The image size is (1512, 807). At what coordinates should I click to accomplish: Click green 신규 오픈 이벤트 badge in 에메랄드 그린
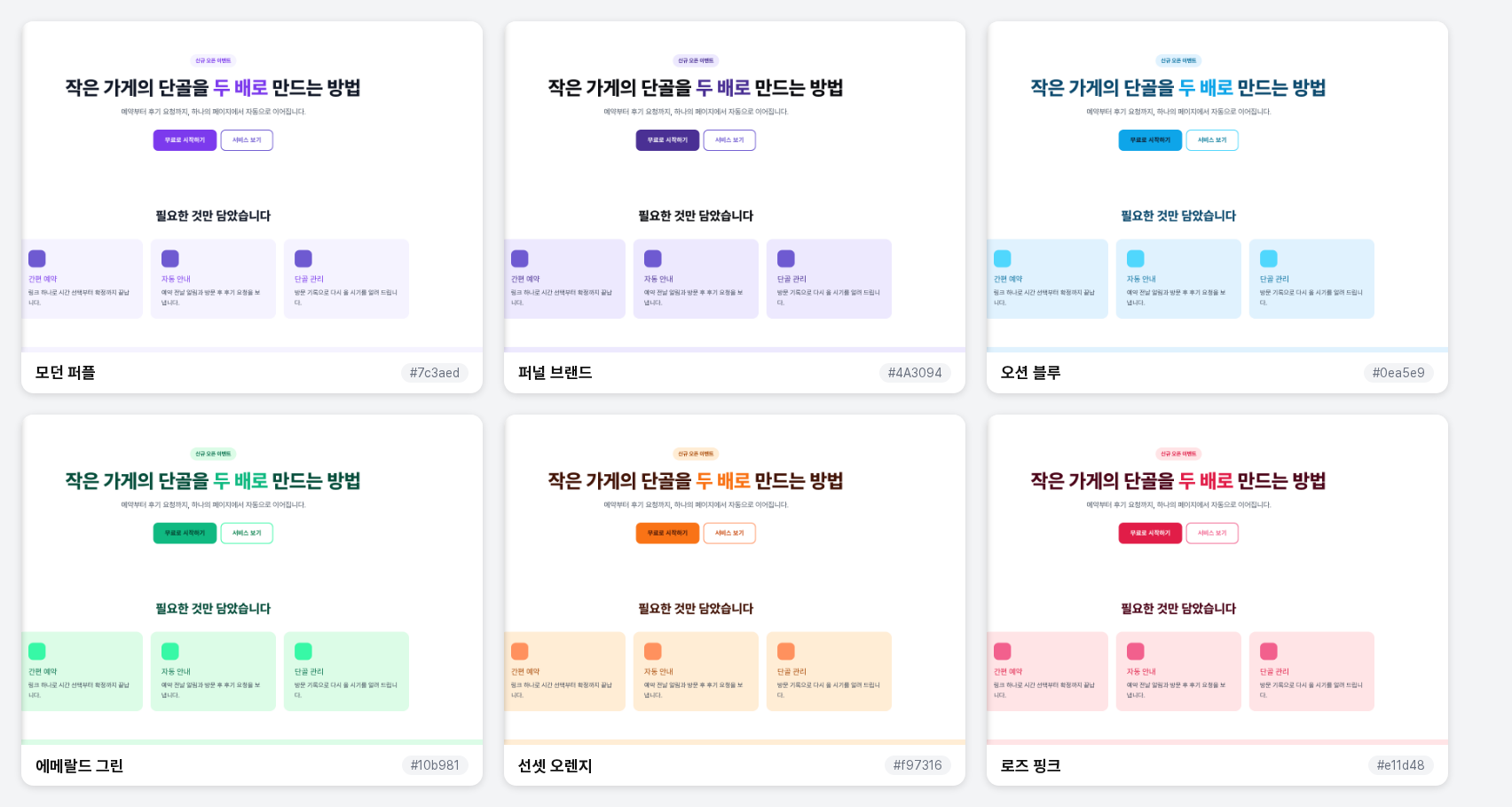(x=213, y=454)
